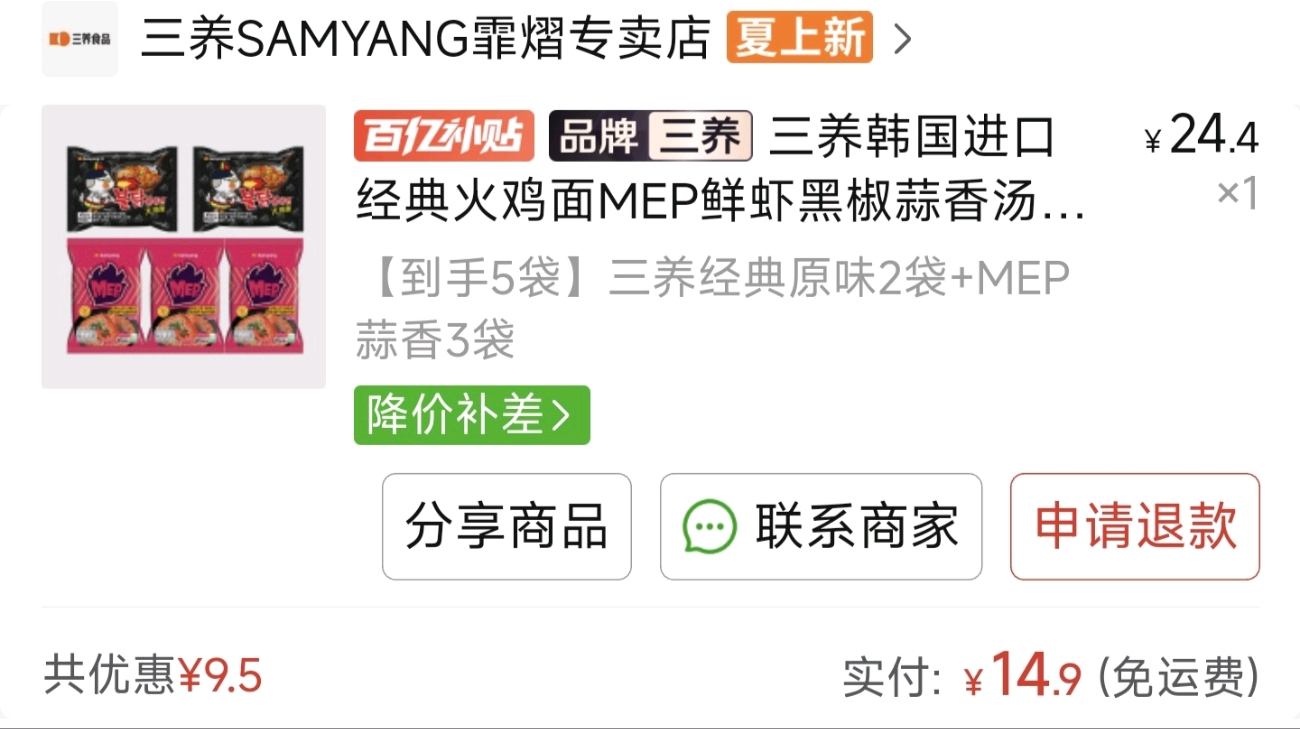Request a refund with 申请退款

pos(1135,527)
